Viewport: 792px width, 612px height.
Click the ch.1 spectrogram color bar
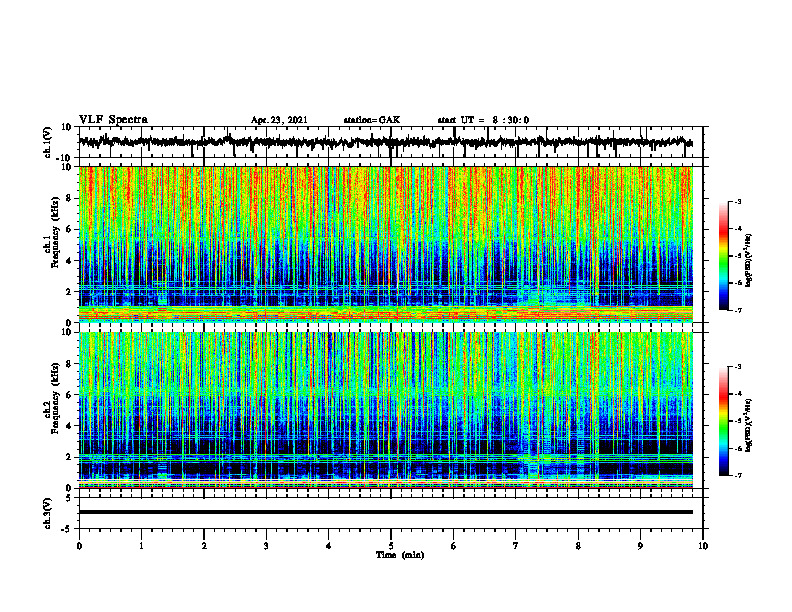point(723,256)
